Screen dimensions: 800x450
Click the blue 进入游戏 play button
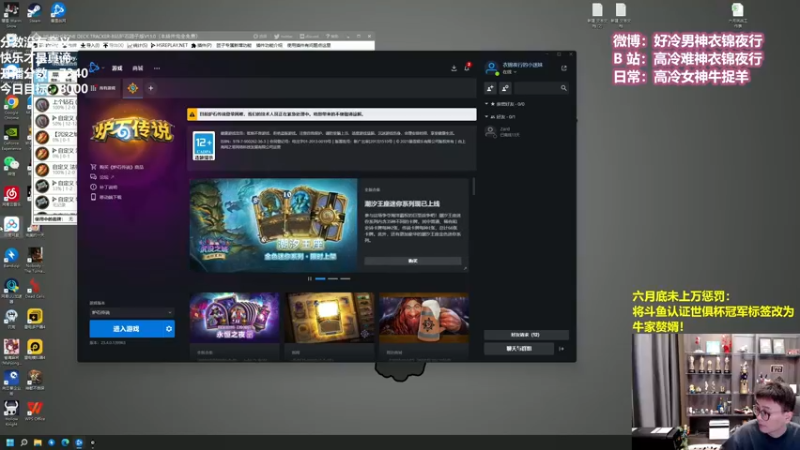pyautogui.click(x=126, y=329)
